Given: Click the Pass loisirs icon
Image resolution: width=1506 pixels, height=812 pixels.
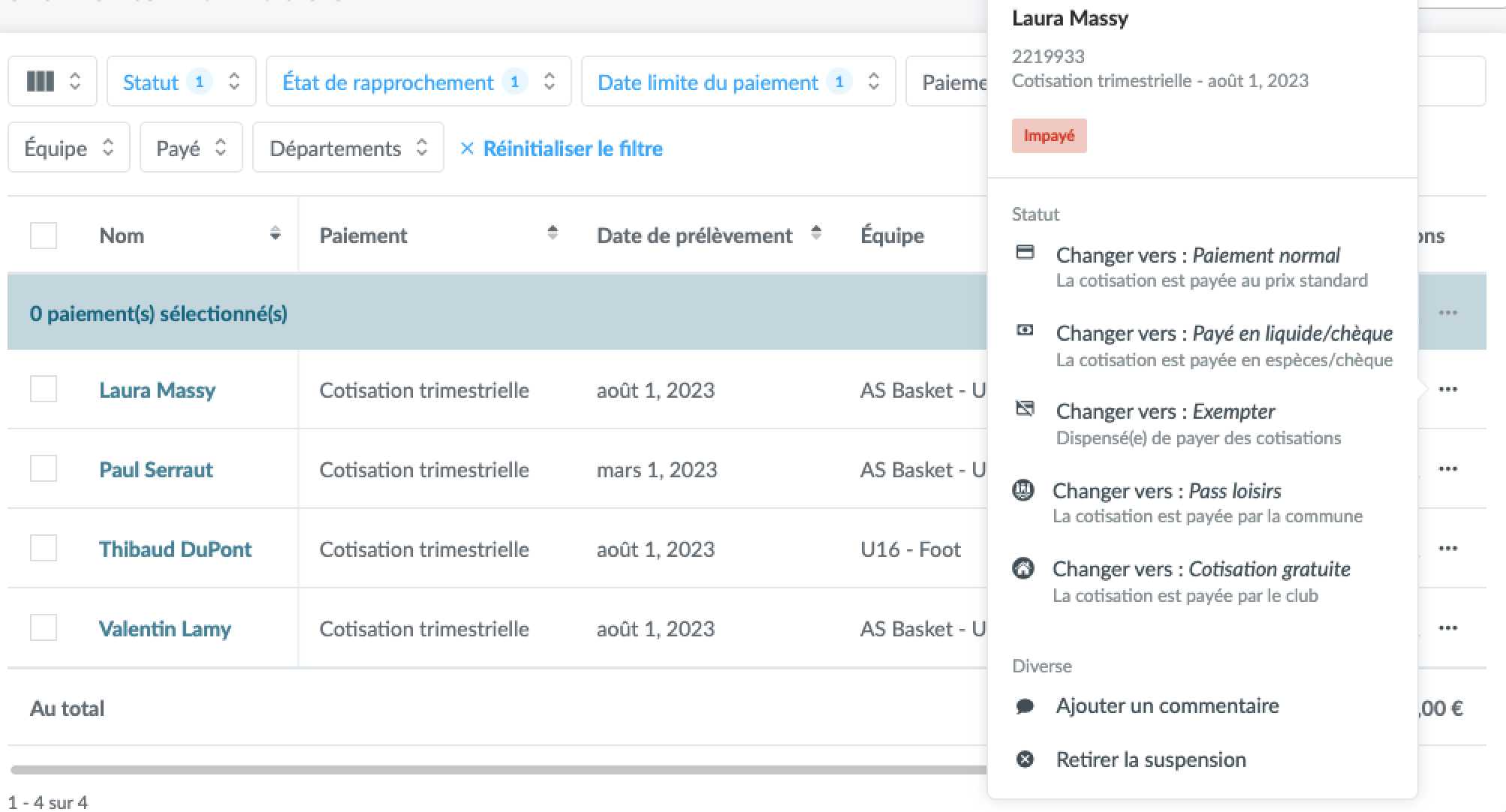Looking at the screenshot, I should 1023,491.
